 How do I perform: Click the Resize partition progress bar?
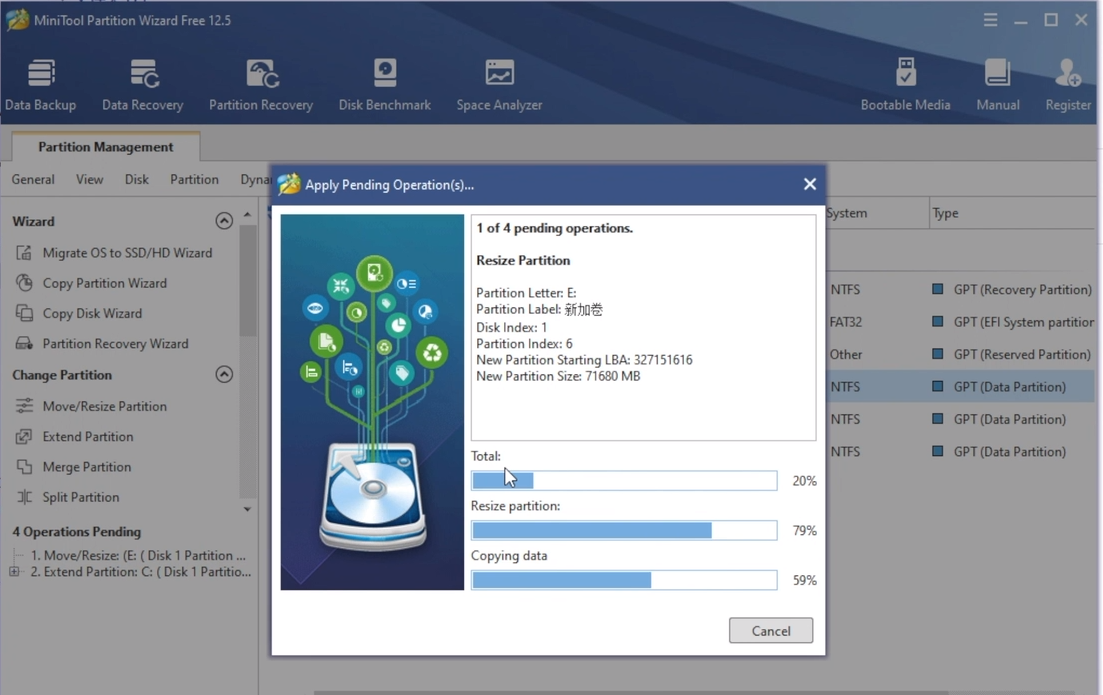point(624,530)
